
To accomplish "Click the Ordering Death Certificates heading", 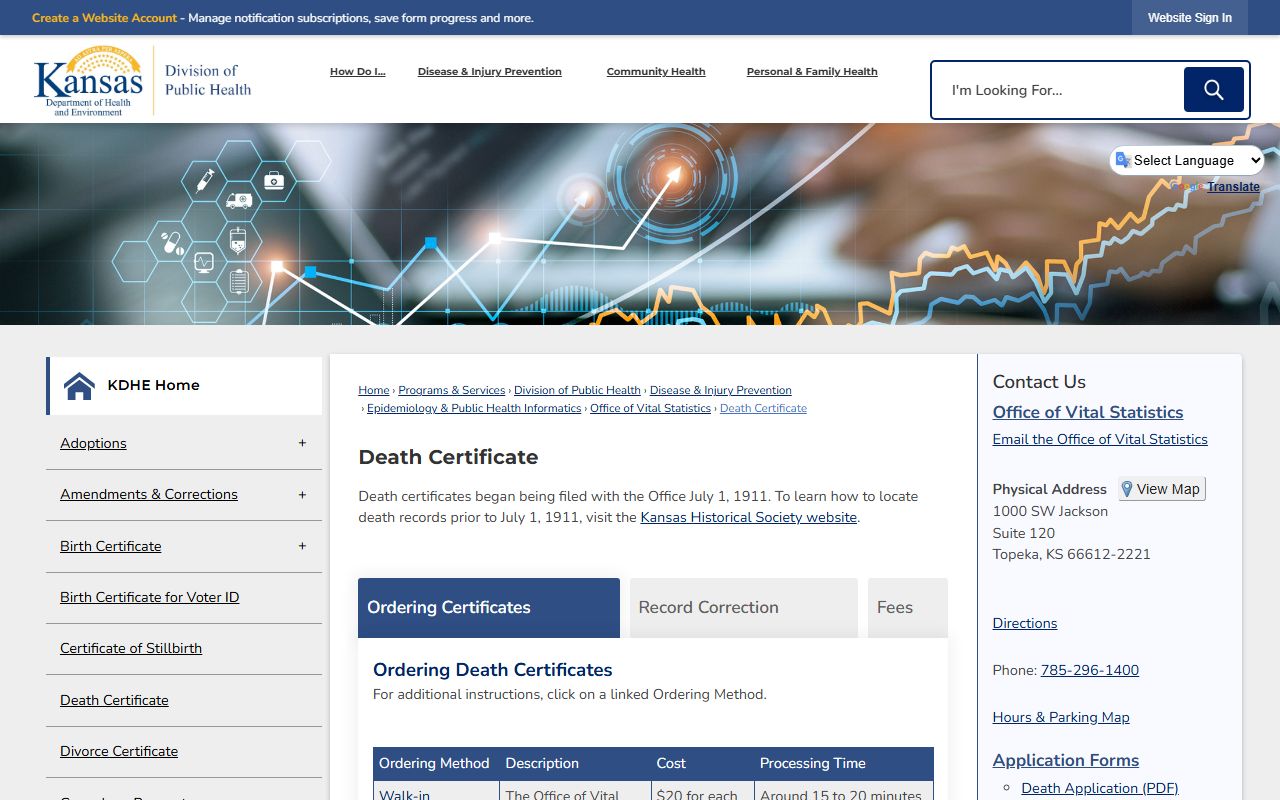I will click(493, 670).
